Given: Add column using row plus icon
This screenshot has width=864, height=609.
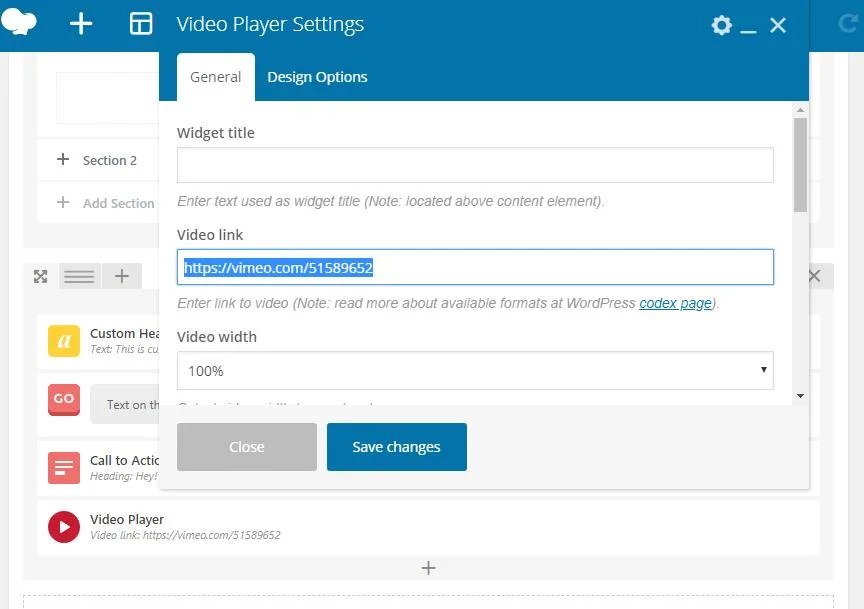Looking at the screenshot, I should (x=121, y=276).
